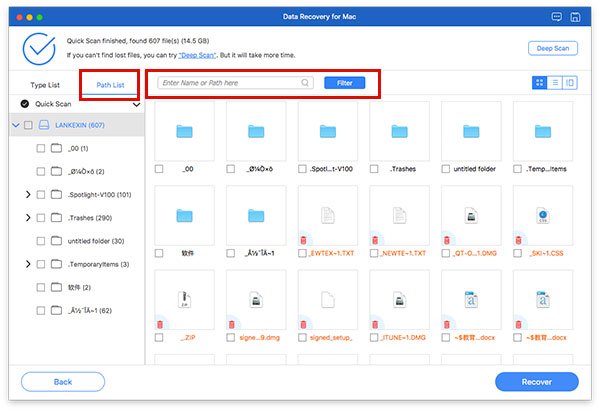Check the box under untitled folder thumbnail
This screenshot has height=411, width=600.
(445, 169)
